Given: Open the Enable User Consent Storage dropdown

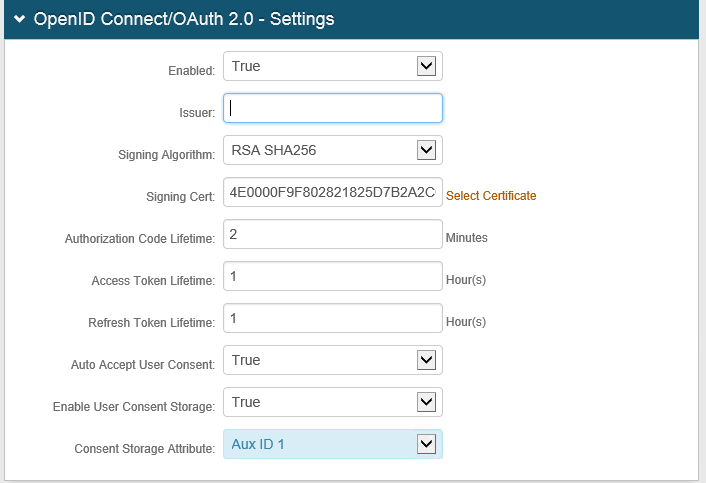Looking at the screenshot, I should (332, 402).
